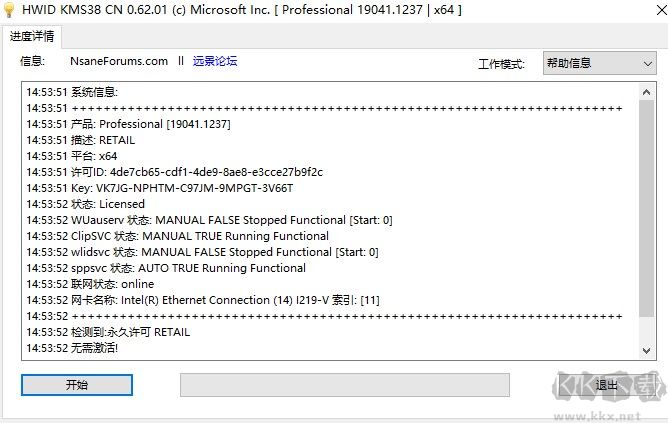The width and height of the screenshot is (668, 423).
Task: Click the Key: VK7JG log line
Action: coord(160,188)
